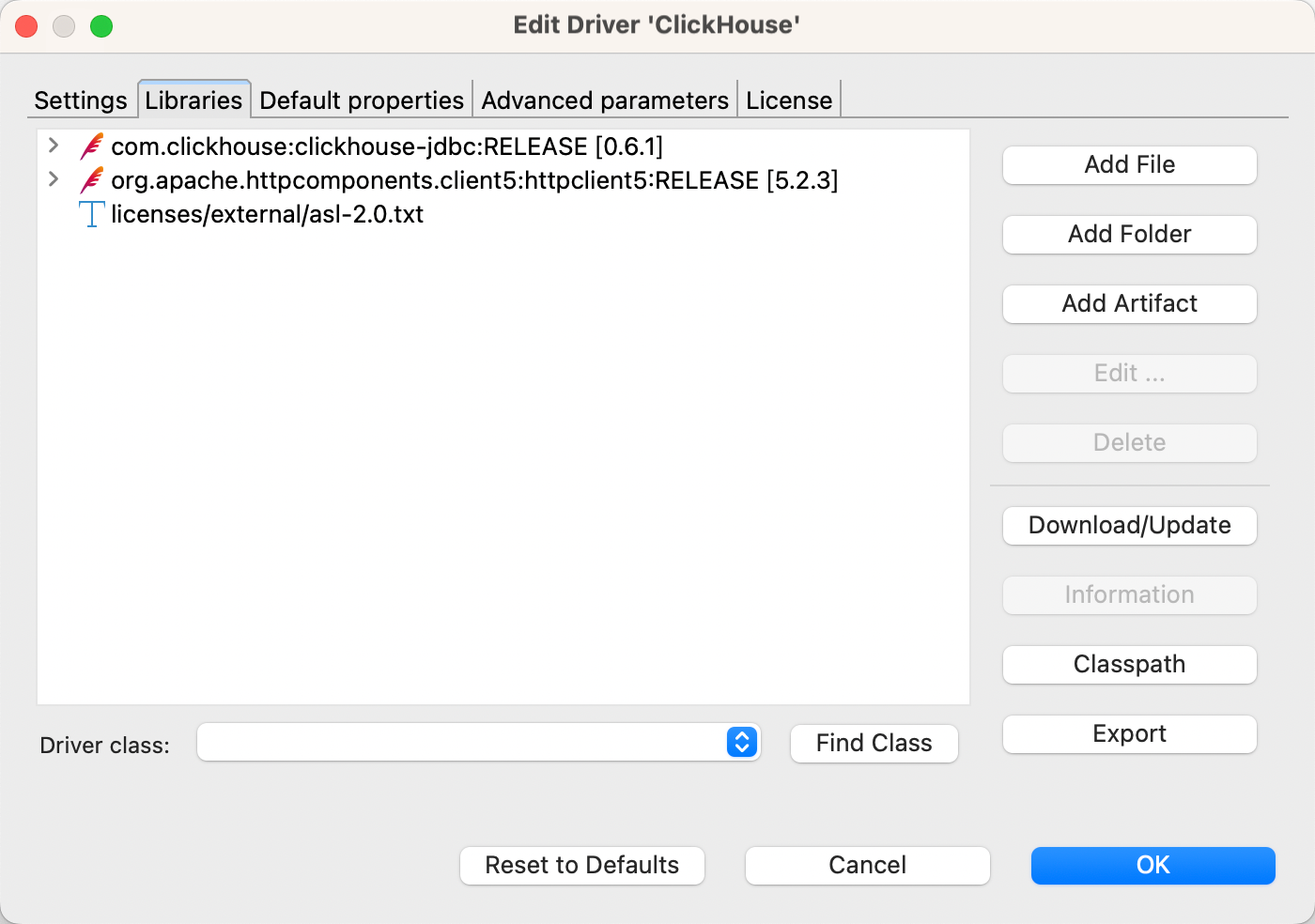Screen dimensions: 1315x924
Task: Click the Add Folder button
Action: coord(1129,235)
